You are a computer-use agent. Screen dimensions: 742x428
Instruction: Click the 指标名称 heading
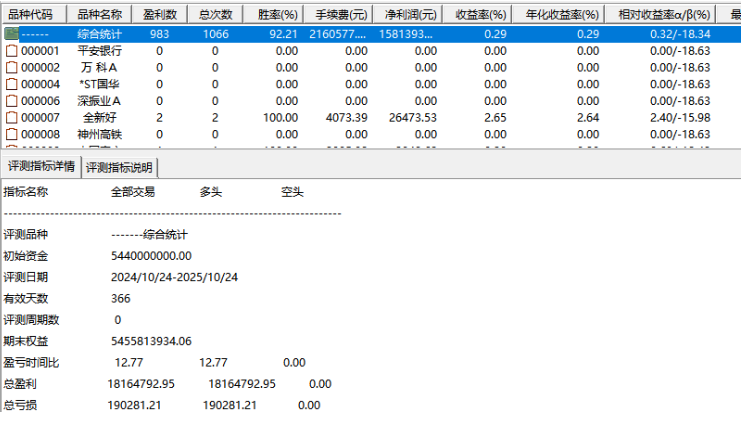point(26,192)
